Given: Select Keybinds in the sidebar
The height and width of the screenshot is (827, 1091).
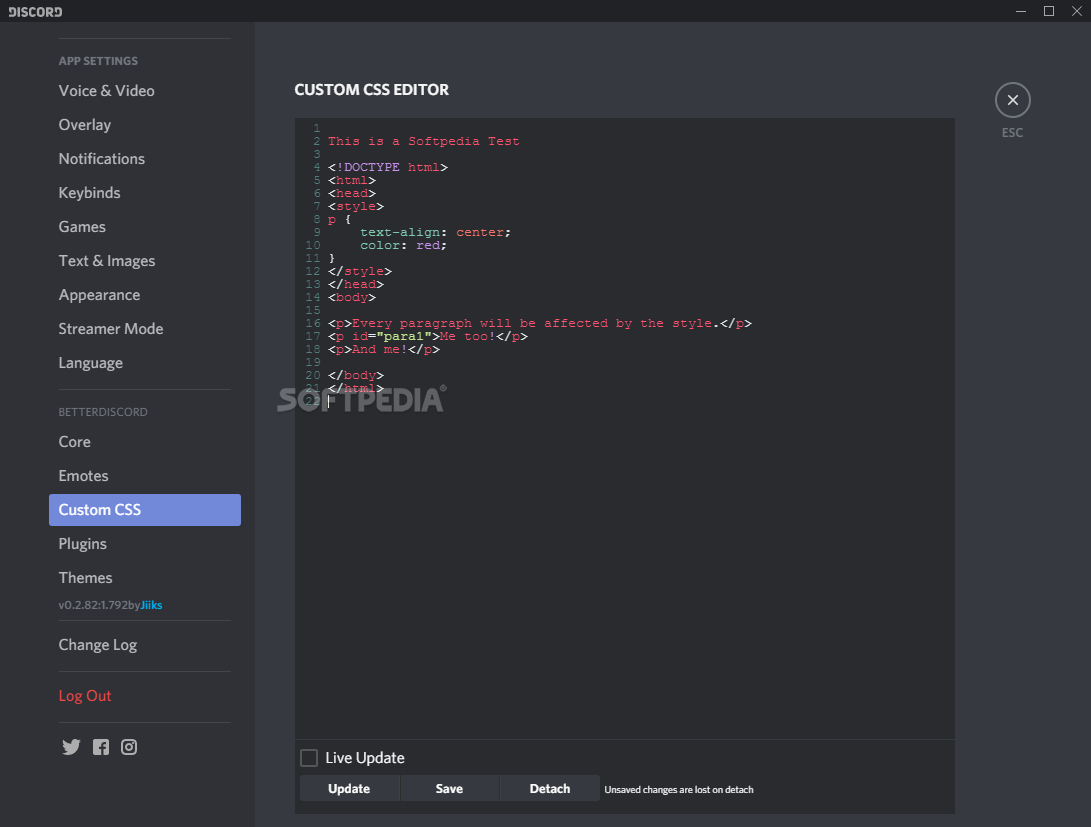Looking at the screenshot, I should (89, 193).
